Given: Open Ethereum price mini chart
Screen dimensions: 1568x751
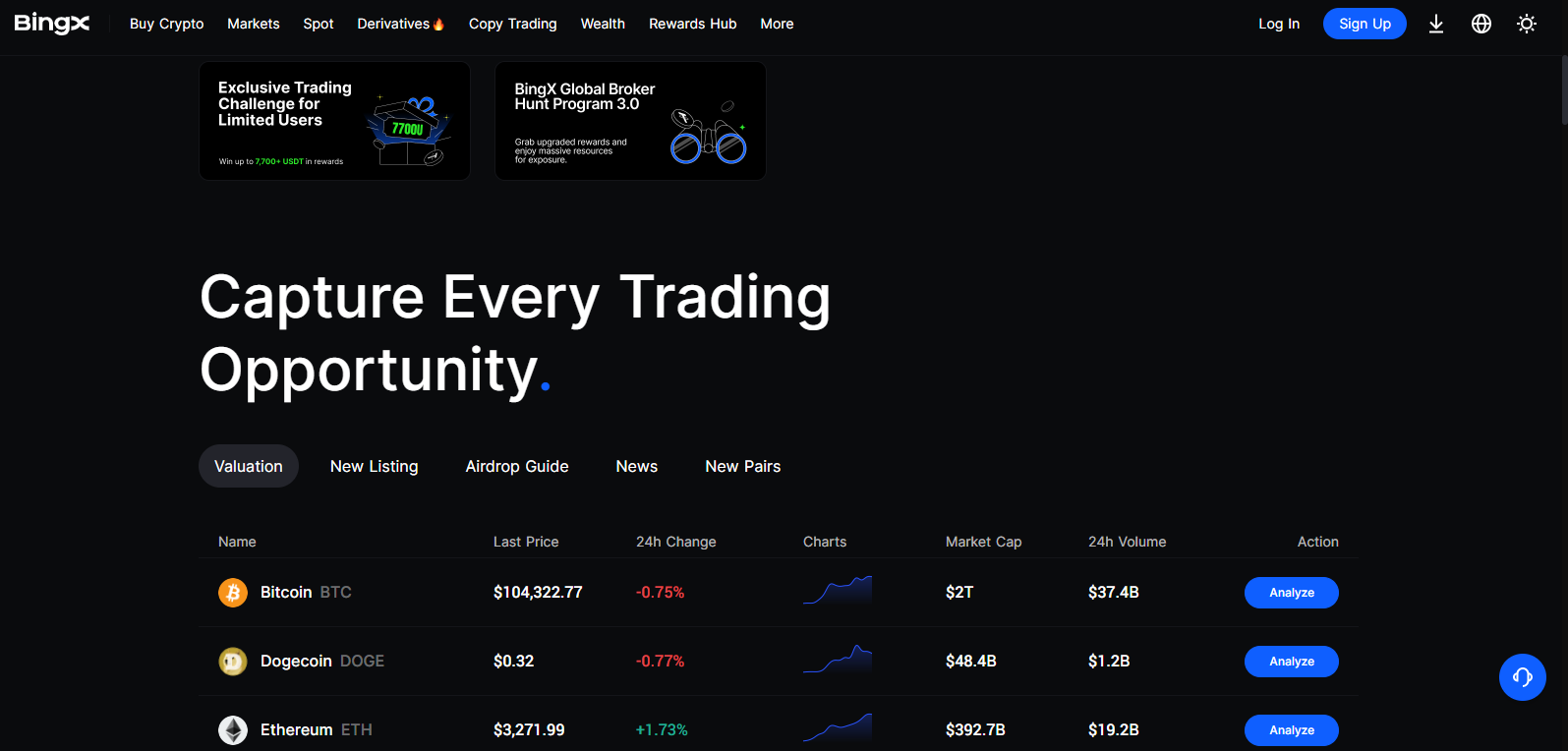Looking at the screenshot, I should (838, 728).
